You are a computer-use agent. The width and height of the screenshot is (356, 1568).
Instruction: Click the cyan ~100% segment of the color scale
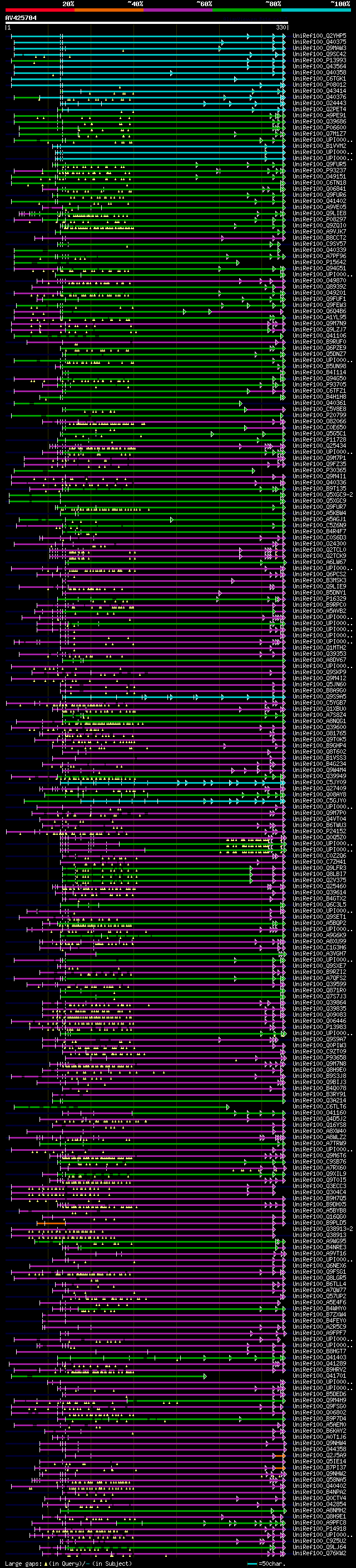316,10
